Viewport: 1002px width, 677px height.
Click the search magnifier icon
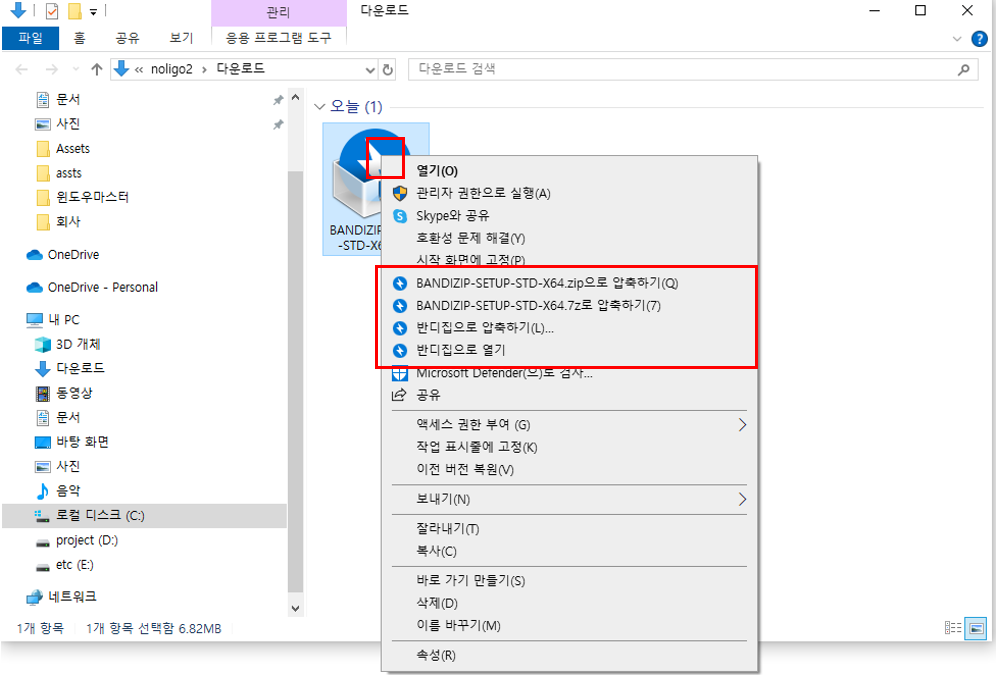963,69
